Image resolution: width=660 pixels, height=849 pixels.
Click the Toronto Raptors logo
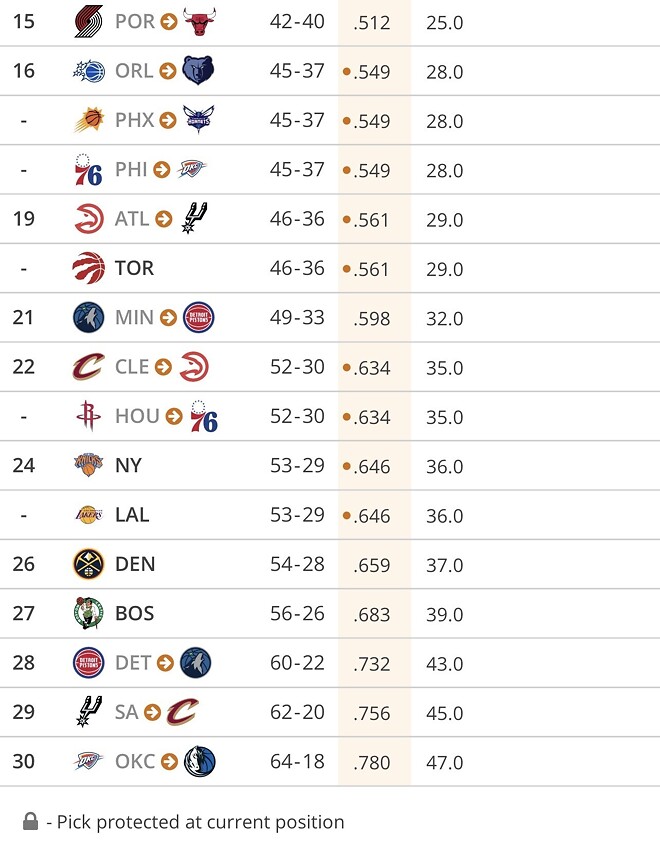tap(88, 268)
